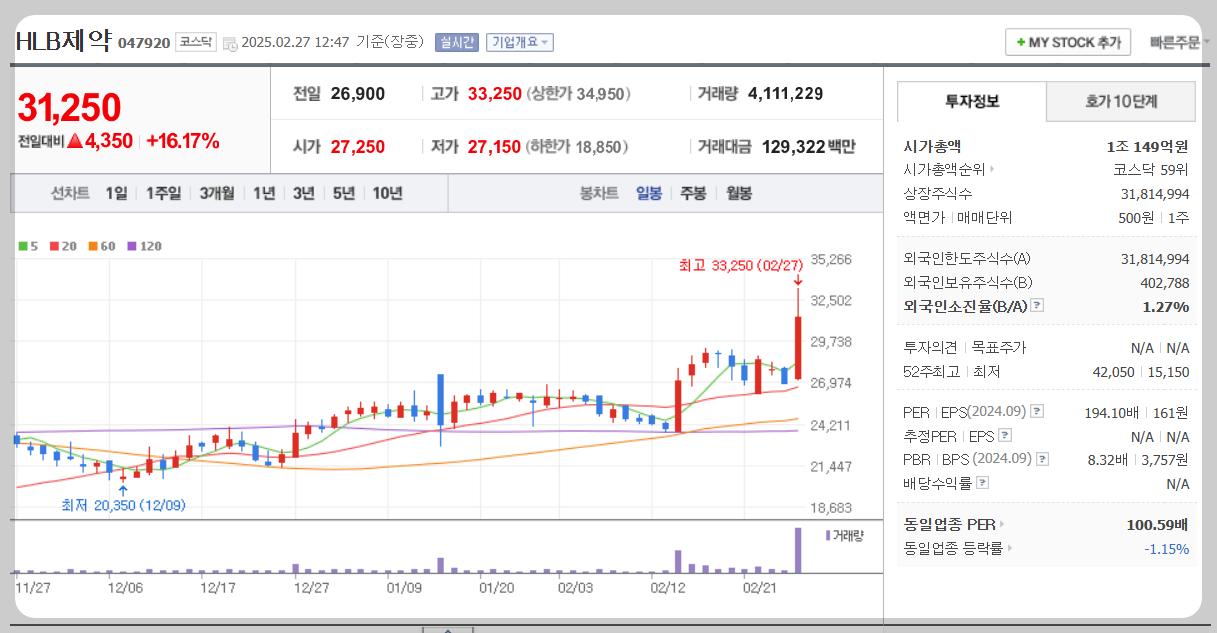1217x633 pixels.
Task: Click the 52주최고 value 42,050
Action: [1114, 372]
